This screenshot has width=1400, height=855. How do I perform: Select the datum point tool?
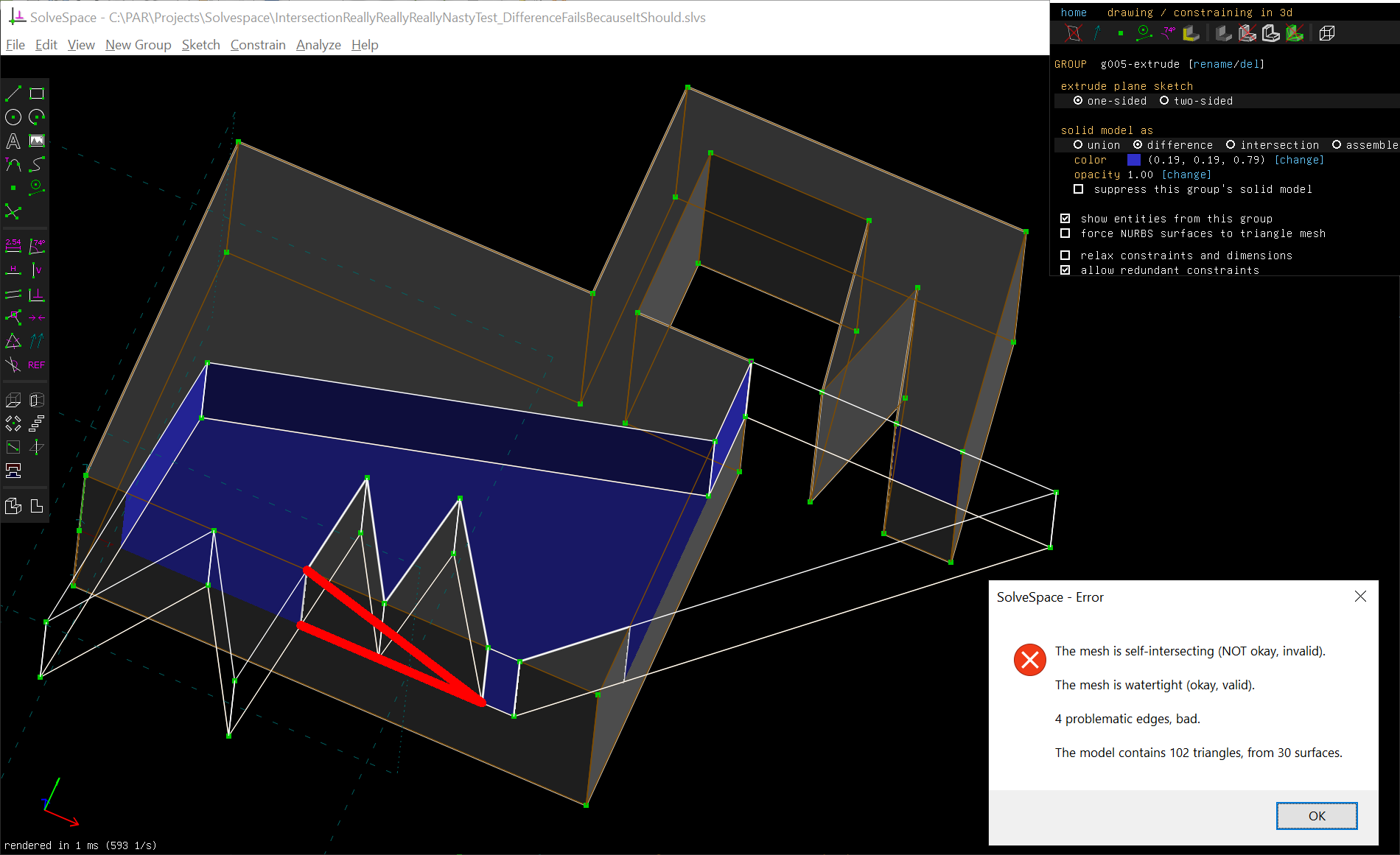tap(13, 188)
